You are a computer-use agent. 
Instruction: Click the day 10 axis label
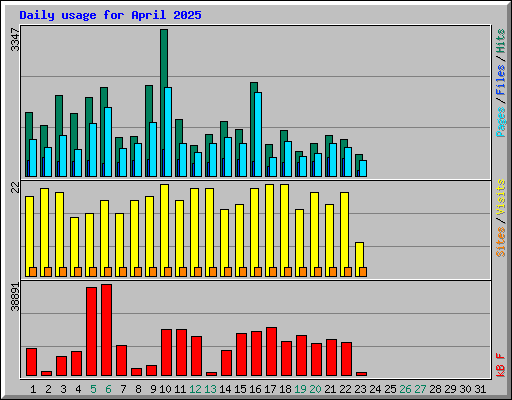[165, 389]
